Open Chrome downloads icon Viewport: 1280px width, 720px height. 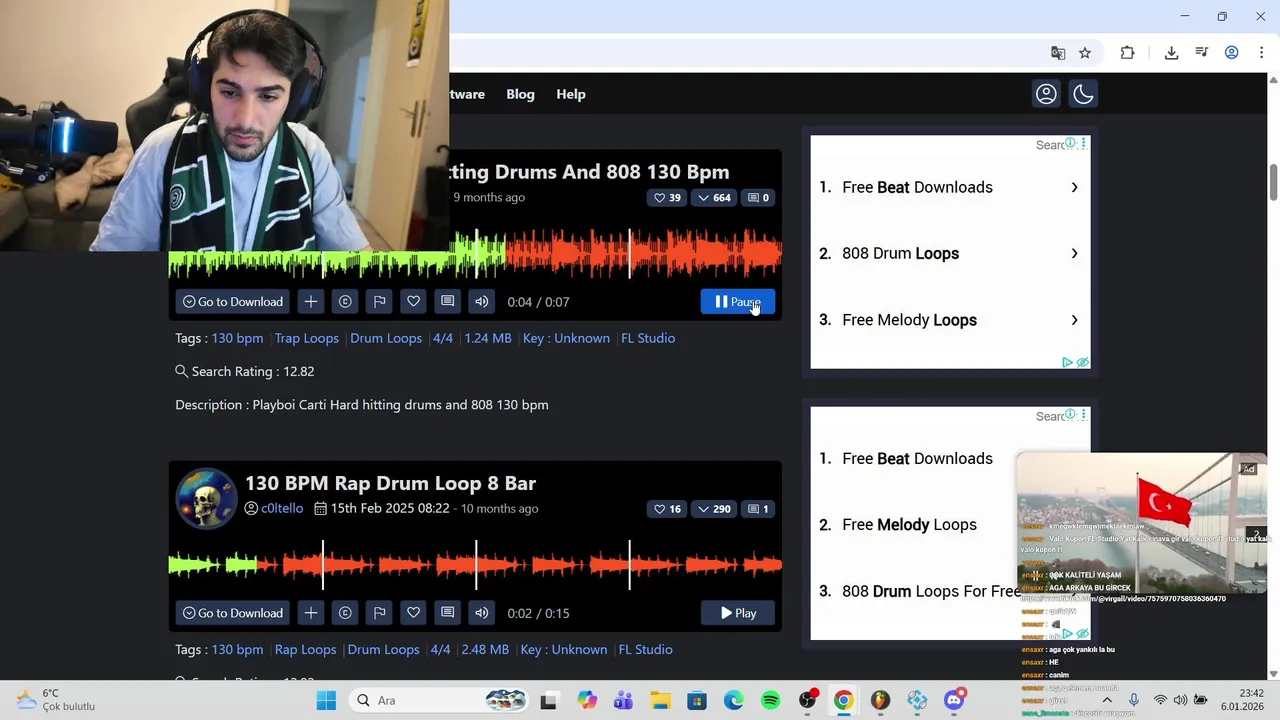pyautogui.click(x=1171, y=53)
